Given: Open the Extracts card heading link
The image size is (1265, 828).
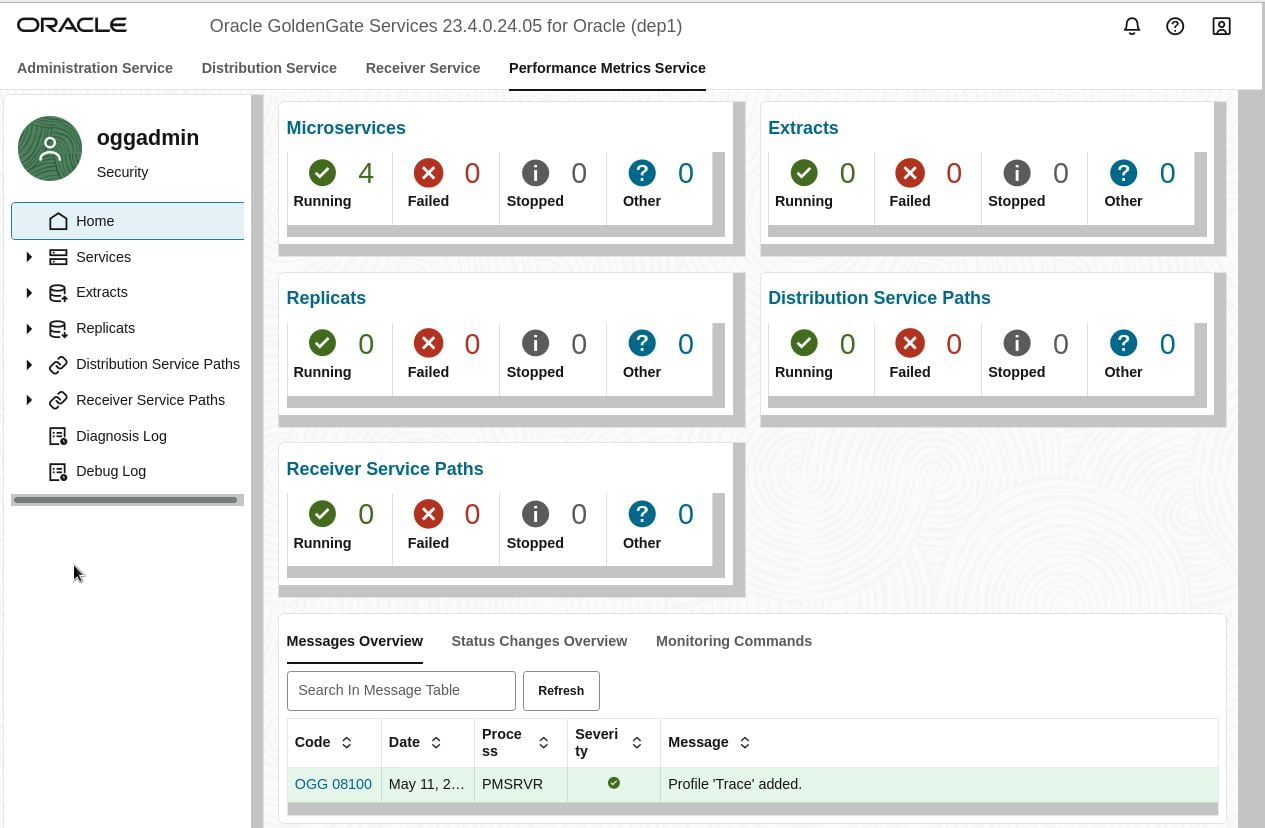Looking at the screenshot, I should pos(803,128).
